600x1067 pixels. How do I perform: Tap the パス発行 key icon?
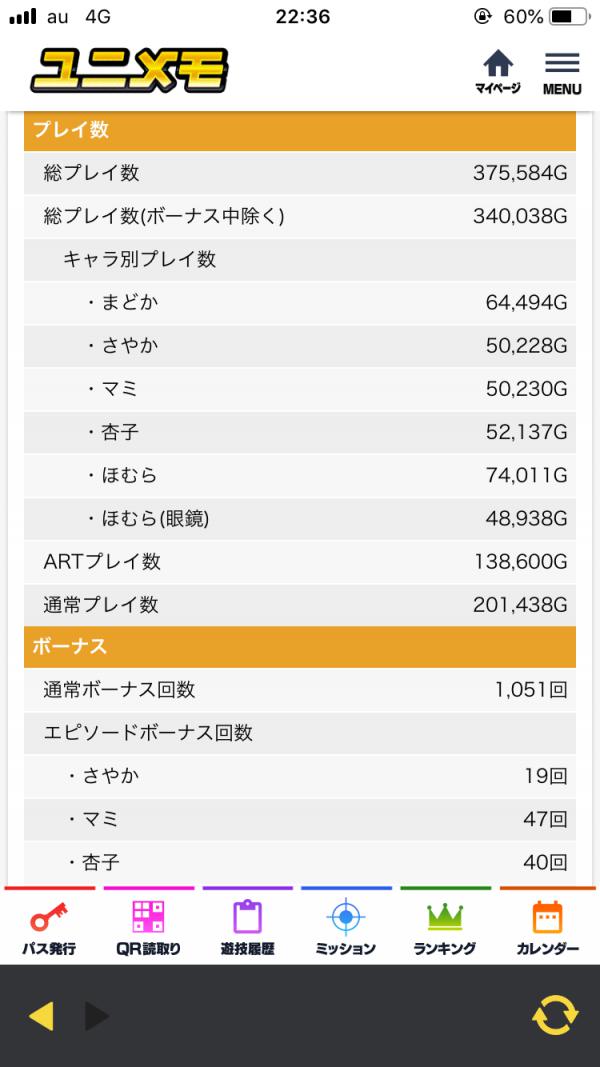[x=49, y=927]
